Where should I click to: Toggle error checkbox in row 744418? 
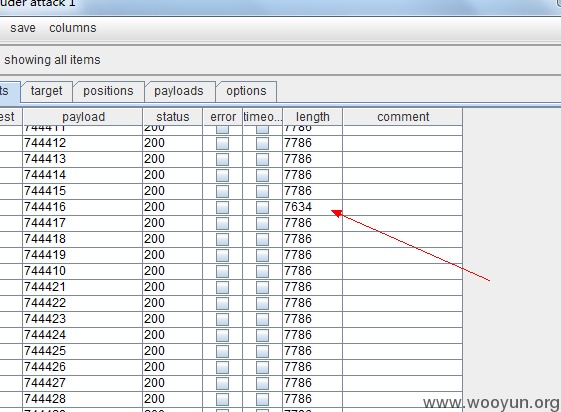pyautogui.click(x=223, y=239)
